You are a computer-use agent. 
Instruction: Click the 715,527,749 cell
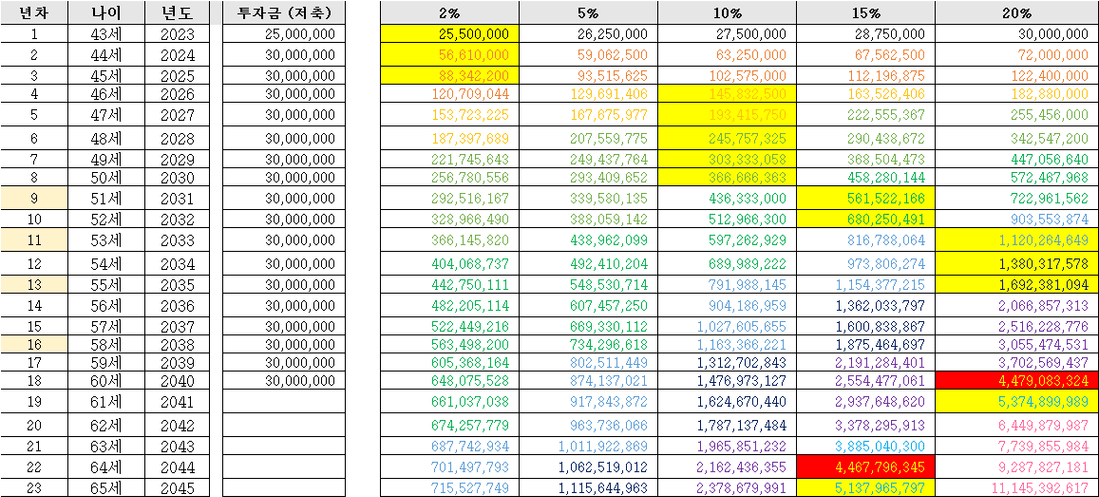tap(450, 488)
